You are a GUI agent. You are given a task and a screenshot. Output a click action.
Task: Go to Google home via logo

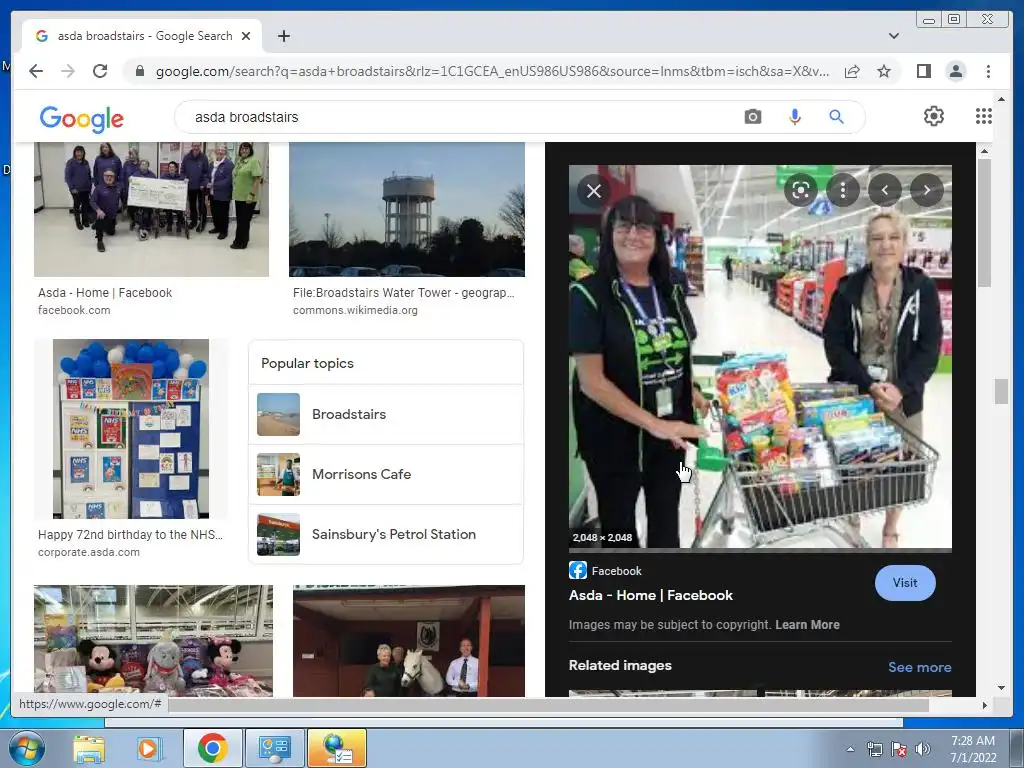coord(82,118)
